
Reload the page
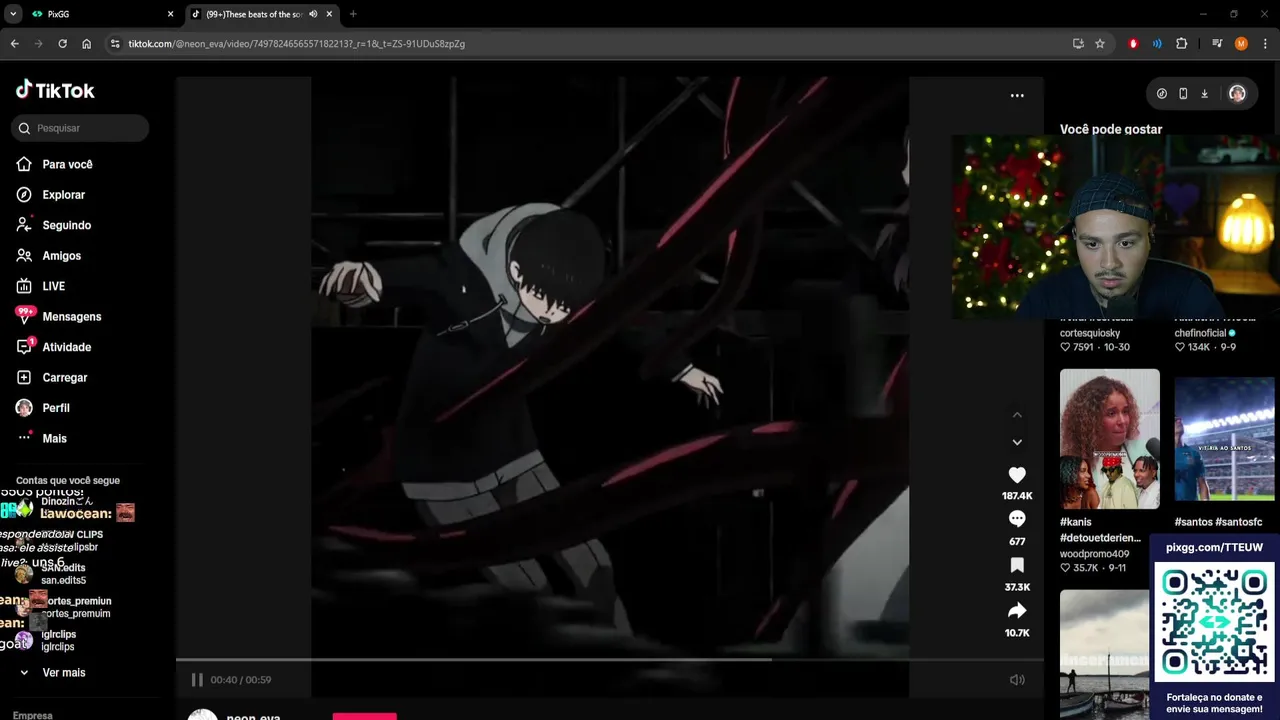point(62,44)
